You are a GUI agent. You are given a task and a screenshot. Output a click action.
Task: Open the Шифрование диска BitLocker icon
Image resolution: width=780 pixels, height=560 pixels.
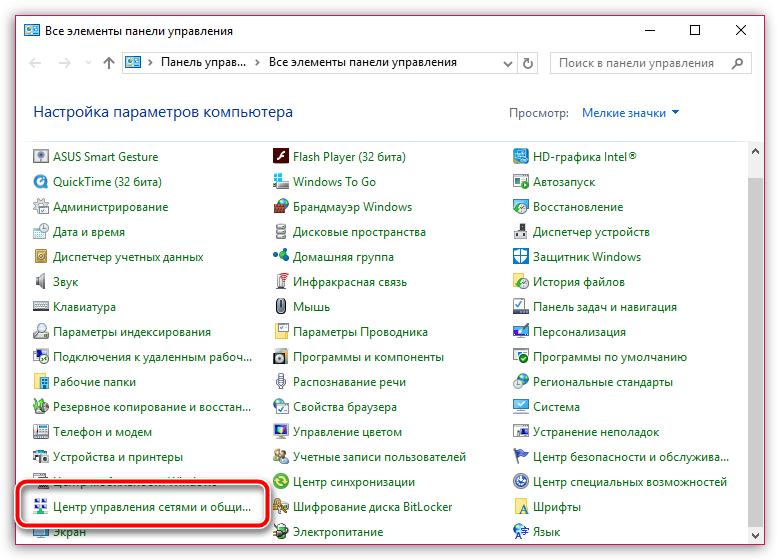coord(281,507)
